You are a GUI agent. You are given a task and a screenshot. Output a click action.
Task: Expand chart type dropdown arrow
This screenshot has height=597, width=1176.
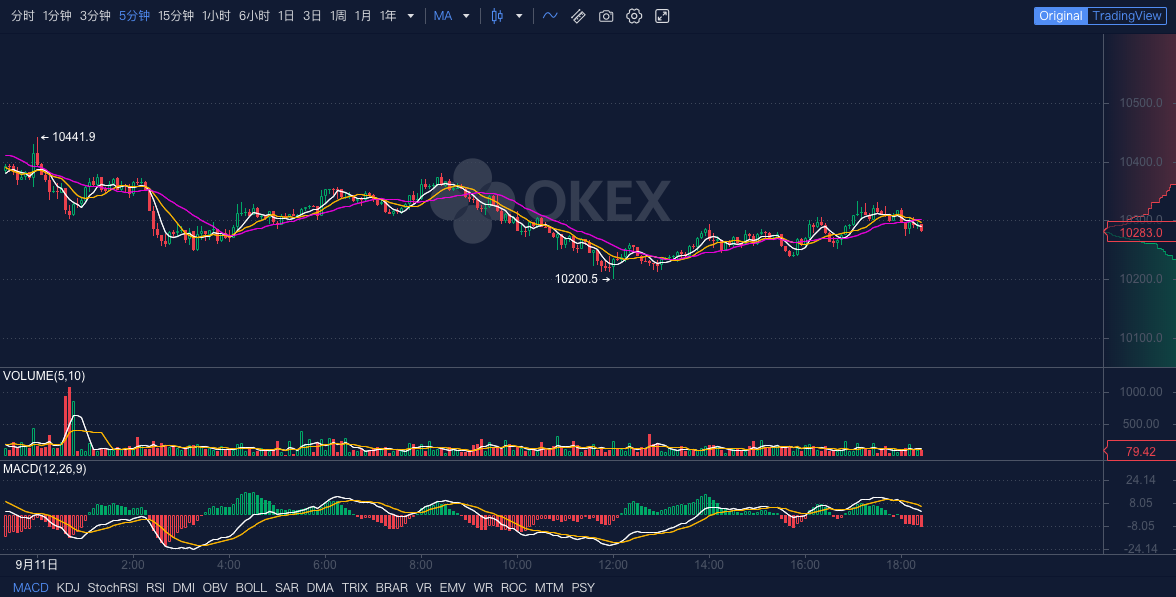pyautogui.click(x=519, y=16)
